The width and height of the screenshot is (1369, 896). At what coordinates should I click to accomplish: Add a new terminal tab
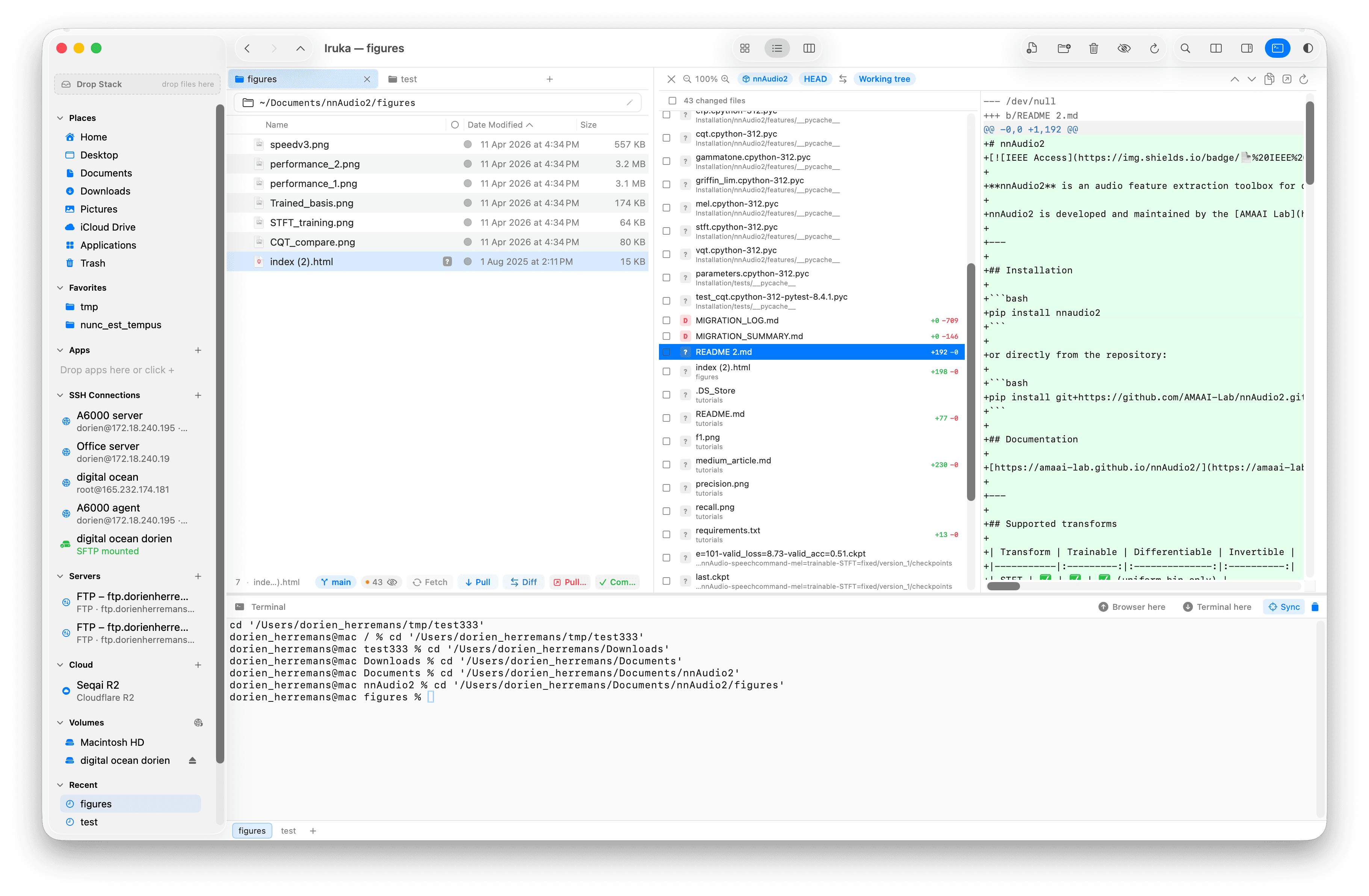coord(313,831)
